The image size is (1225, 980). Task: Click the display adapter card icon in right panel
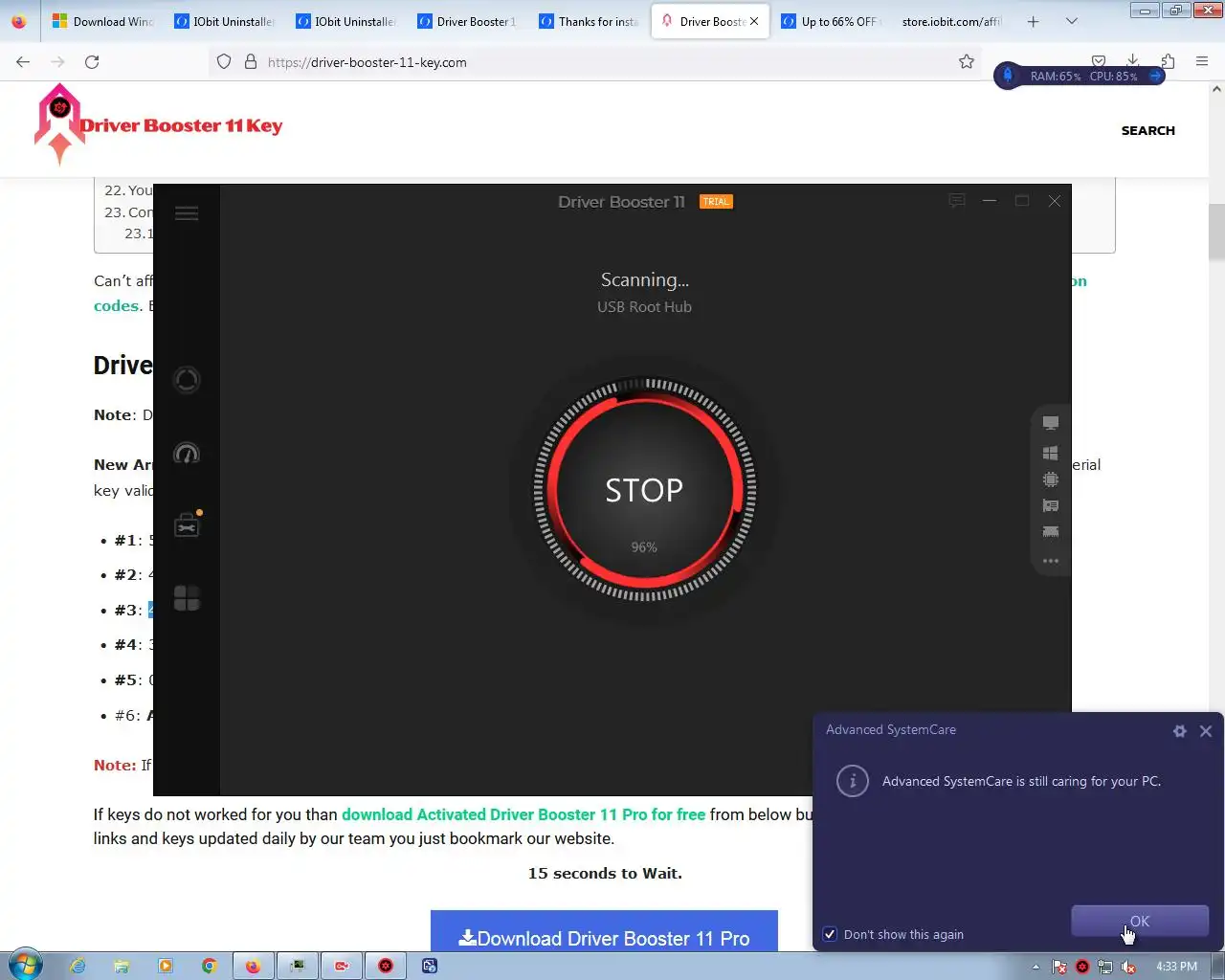(1051, 505)
